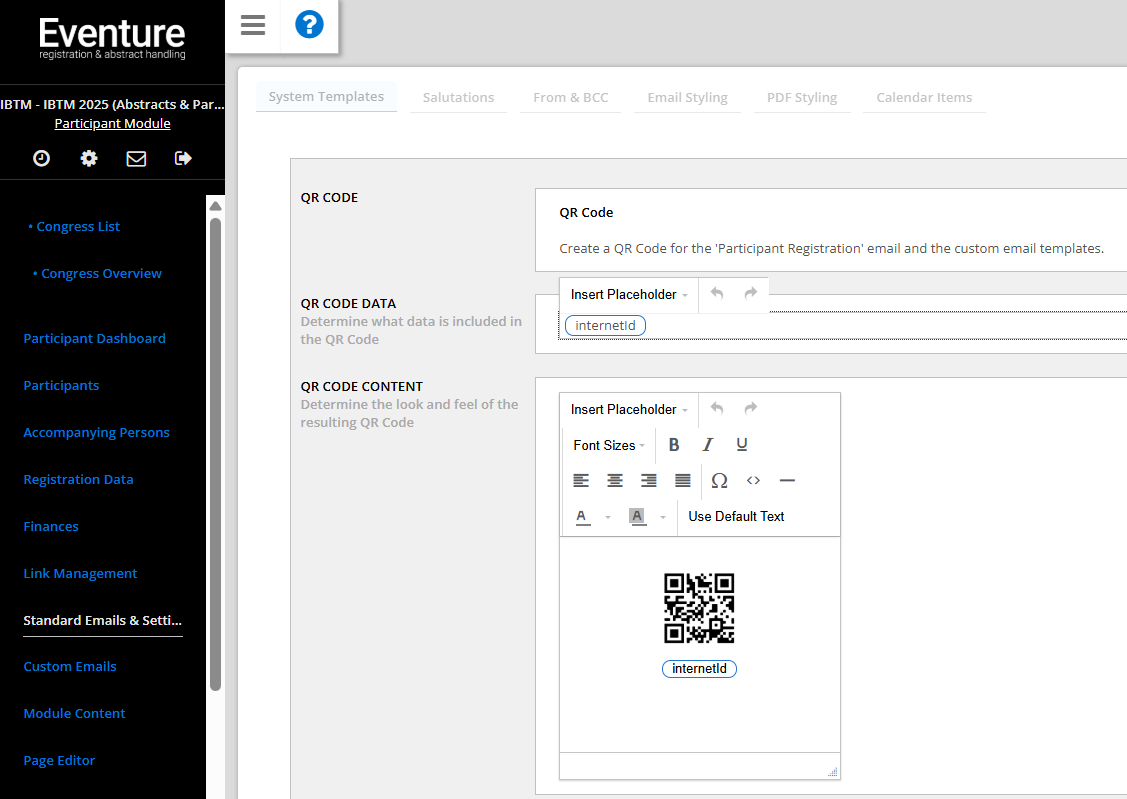Image resolution: width=1127 pixels, height=799 pixels.
Task: Click the envelope mail icon in sidebar
Action: click(136, 158)
